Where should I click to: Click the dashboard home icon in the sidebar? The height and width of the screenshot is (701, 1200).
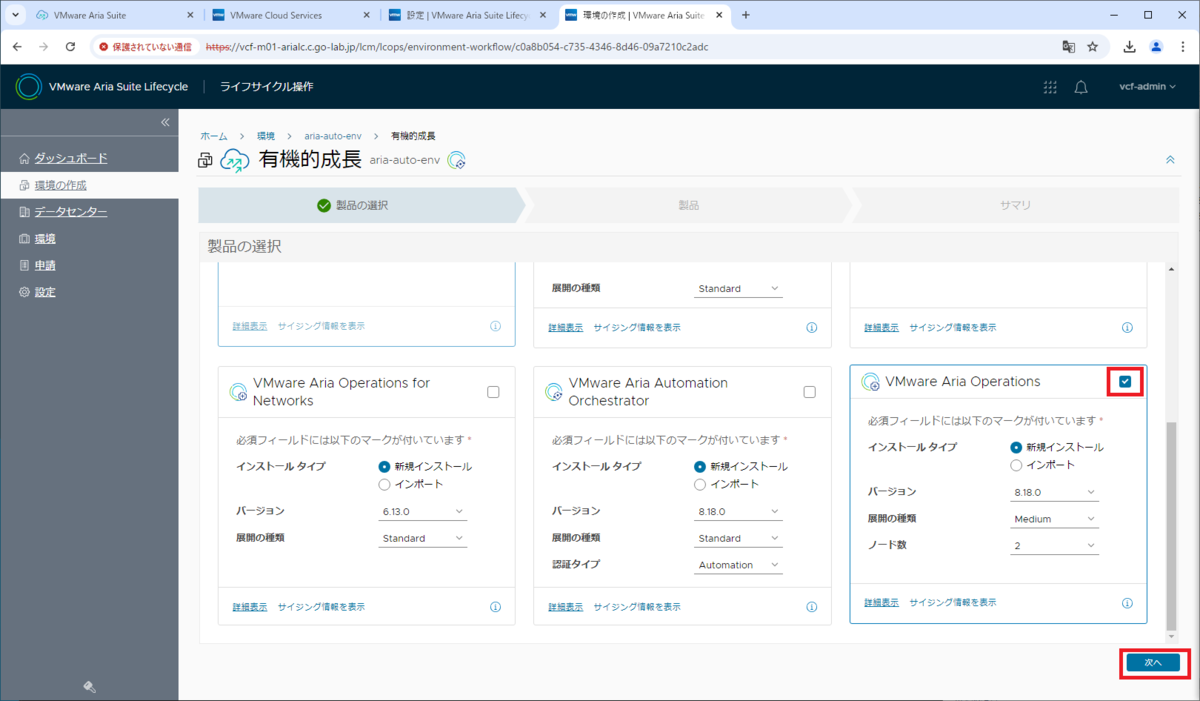(x=25, y=159)
